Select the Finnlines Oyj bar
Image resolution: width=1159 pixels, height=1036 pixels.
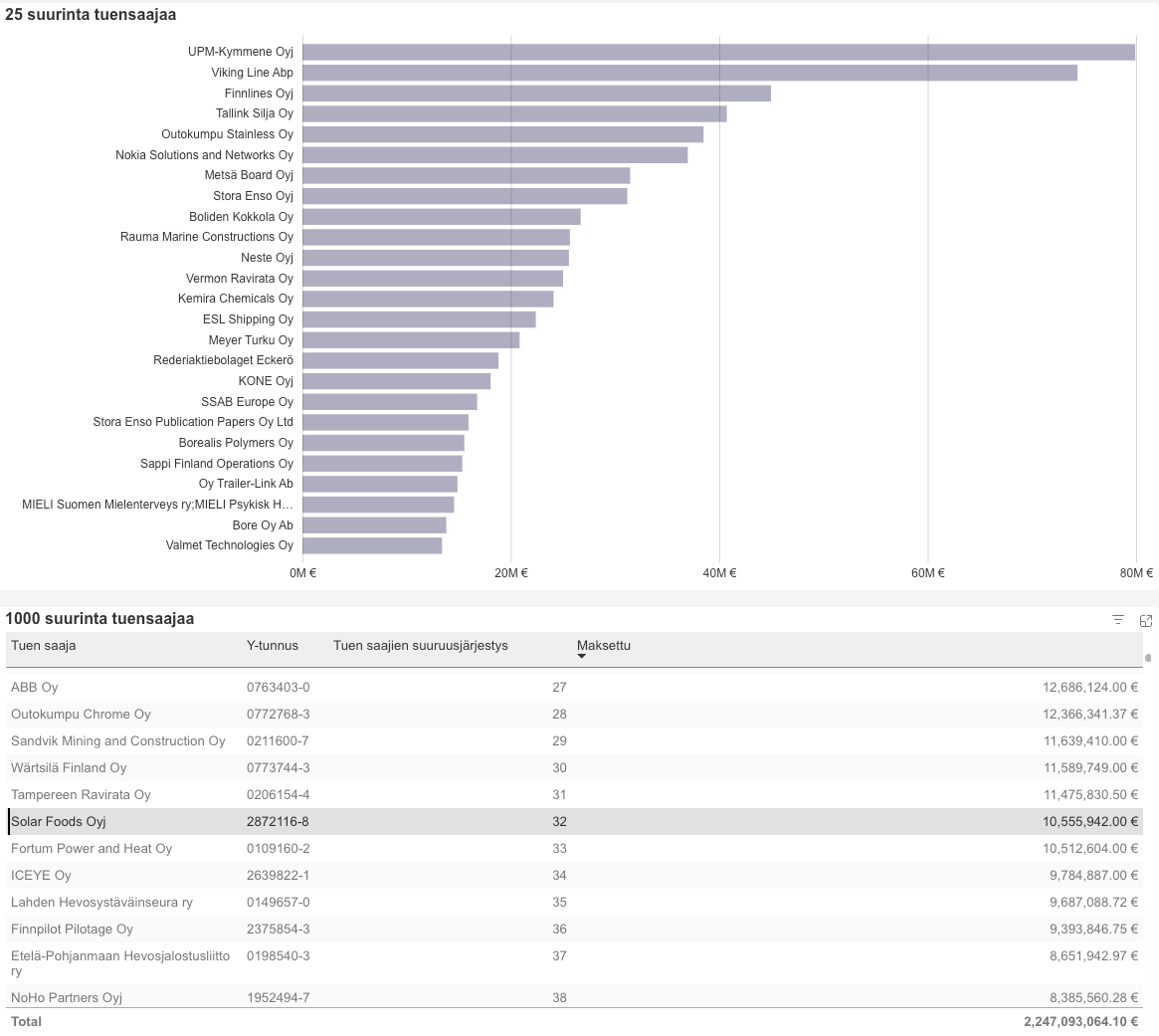point(536,94)
